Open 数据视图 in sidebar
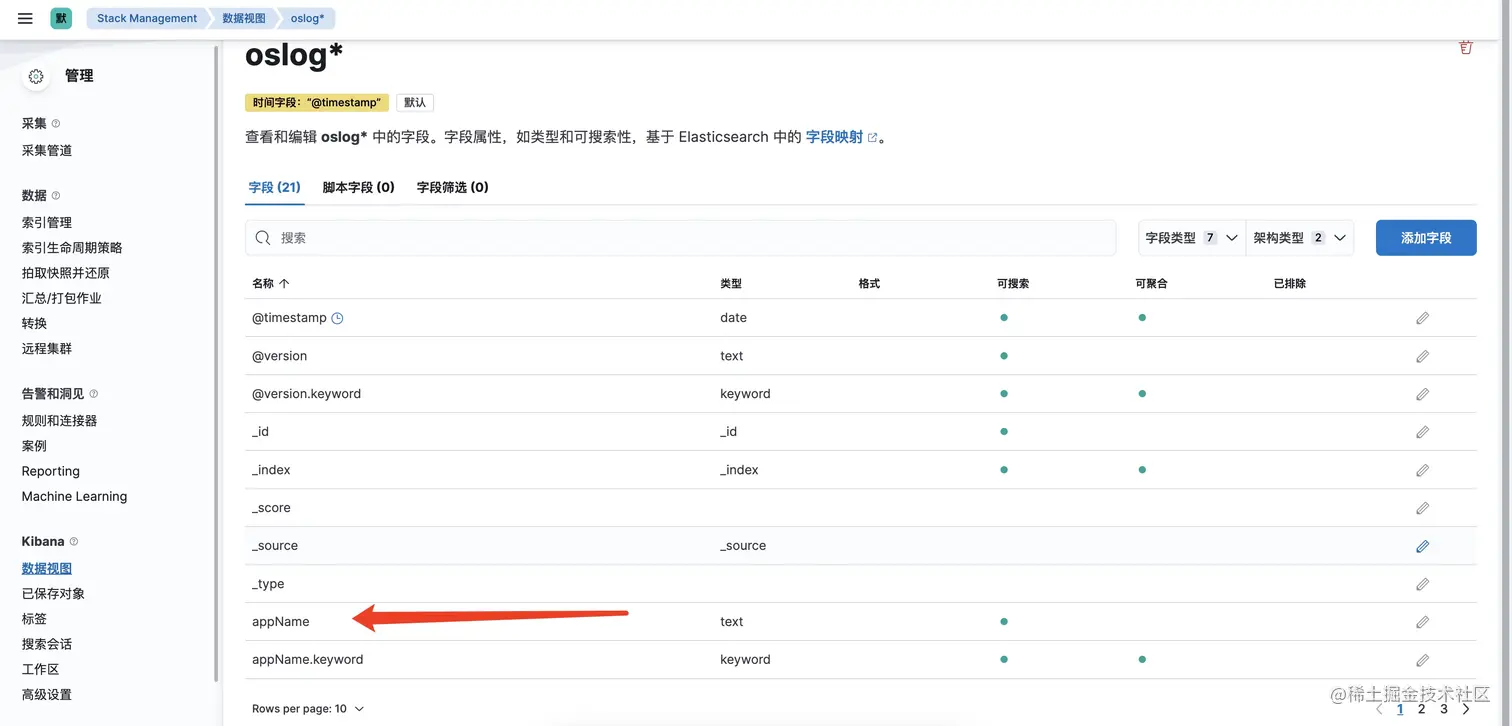The image size is (1512, 726). 47,569
